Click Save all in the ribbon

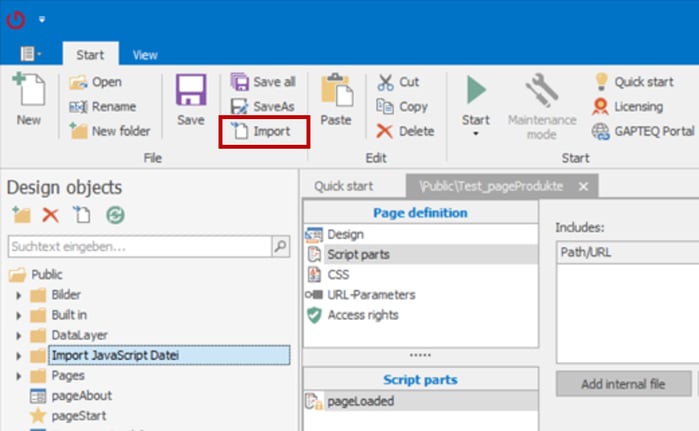pyautogui.click(x=263, y=82)
